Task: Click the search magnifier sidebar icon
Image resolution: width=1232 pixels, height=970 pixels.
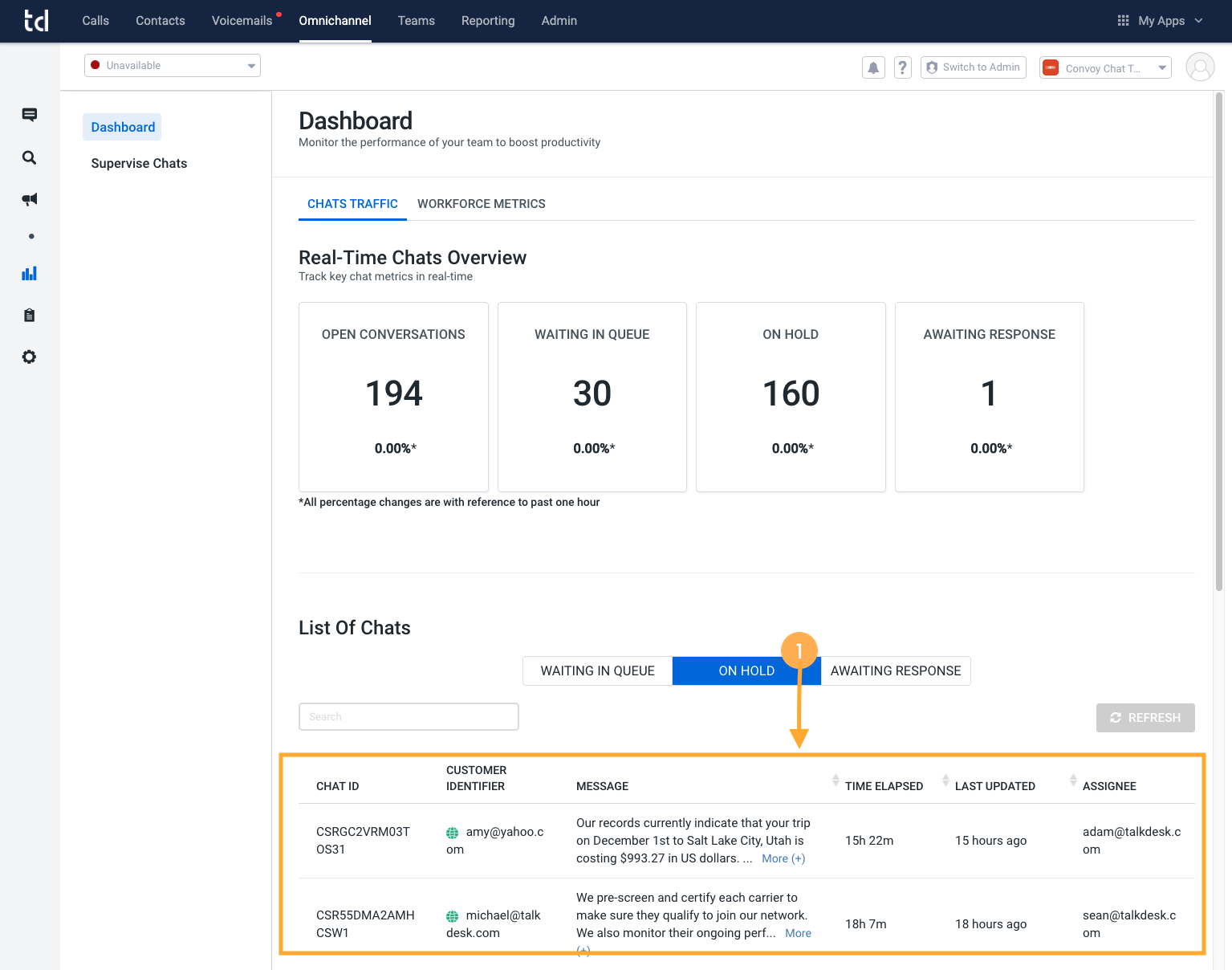Action: pyautogui.click(x=30, y=157)
